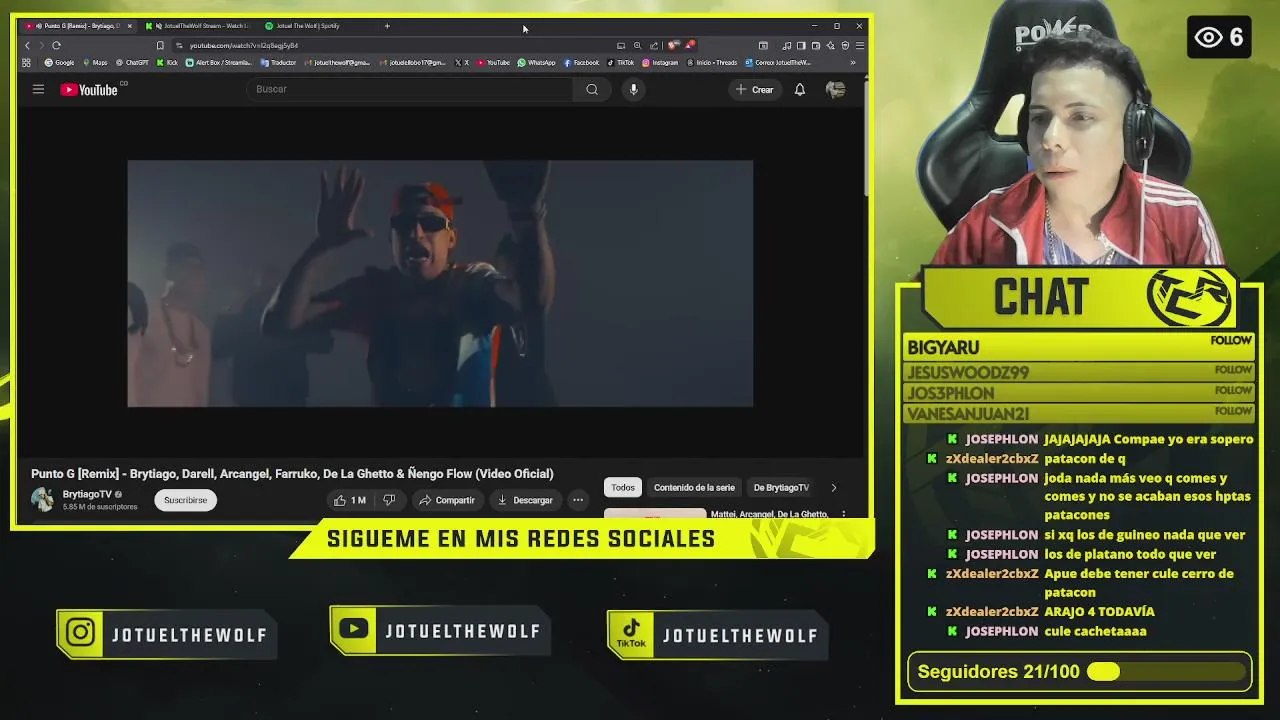
Task: Go back with the browser back arrow
Action: 27,45
